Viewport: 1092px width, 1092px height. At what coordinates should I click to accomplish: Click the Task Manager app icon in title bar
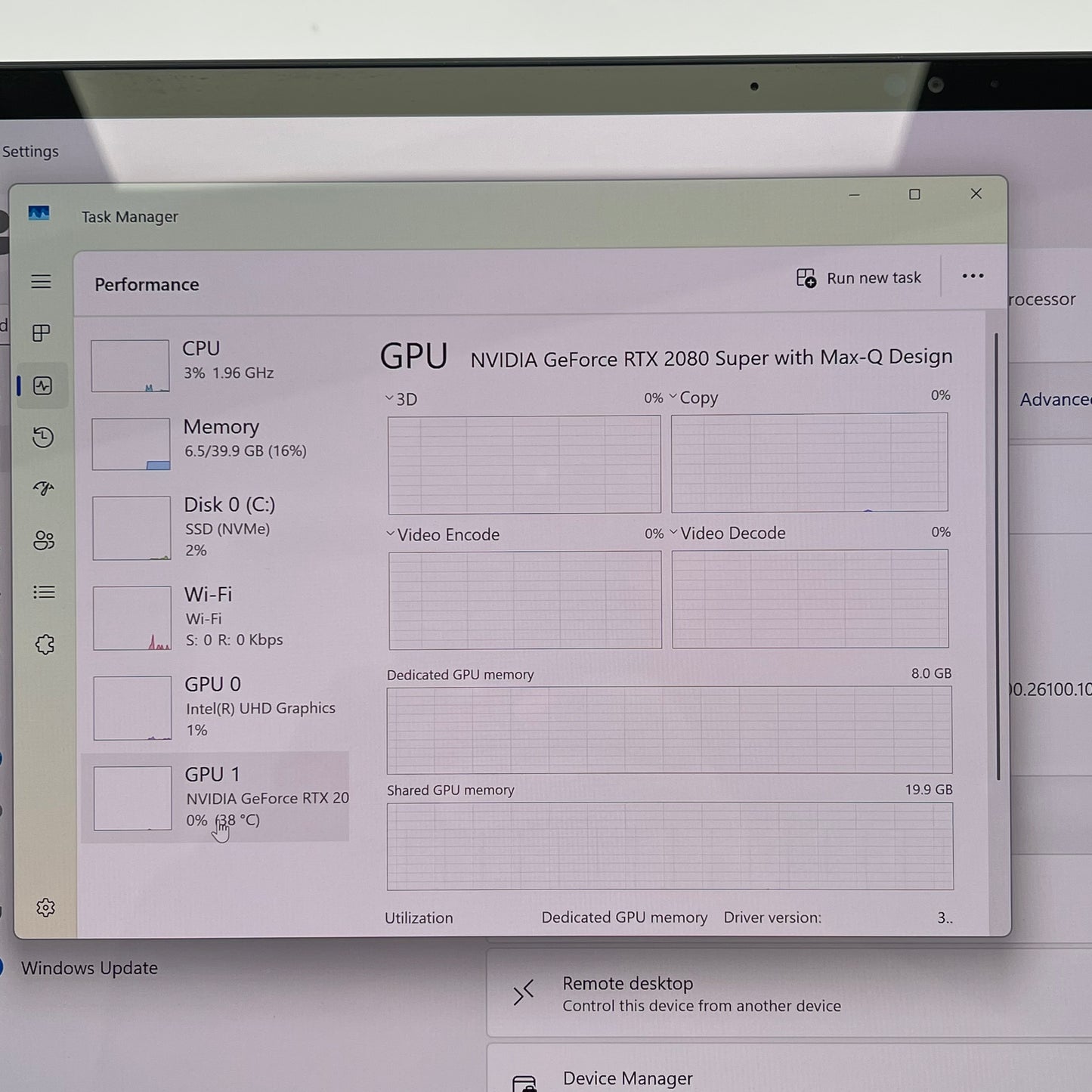point(39,214)
